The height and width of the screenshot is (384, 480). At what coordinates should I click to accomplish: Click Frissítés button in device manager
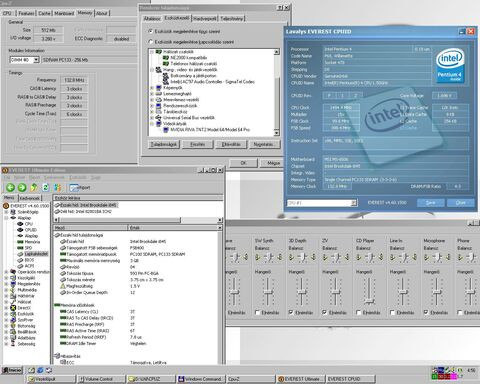197,144
